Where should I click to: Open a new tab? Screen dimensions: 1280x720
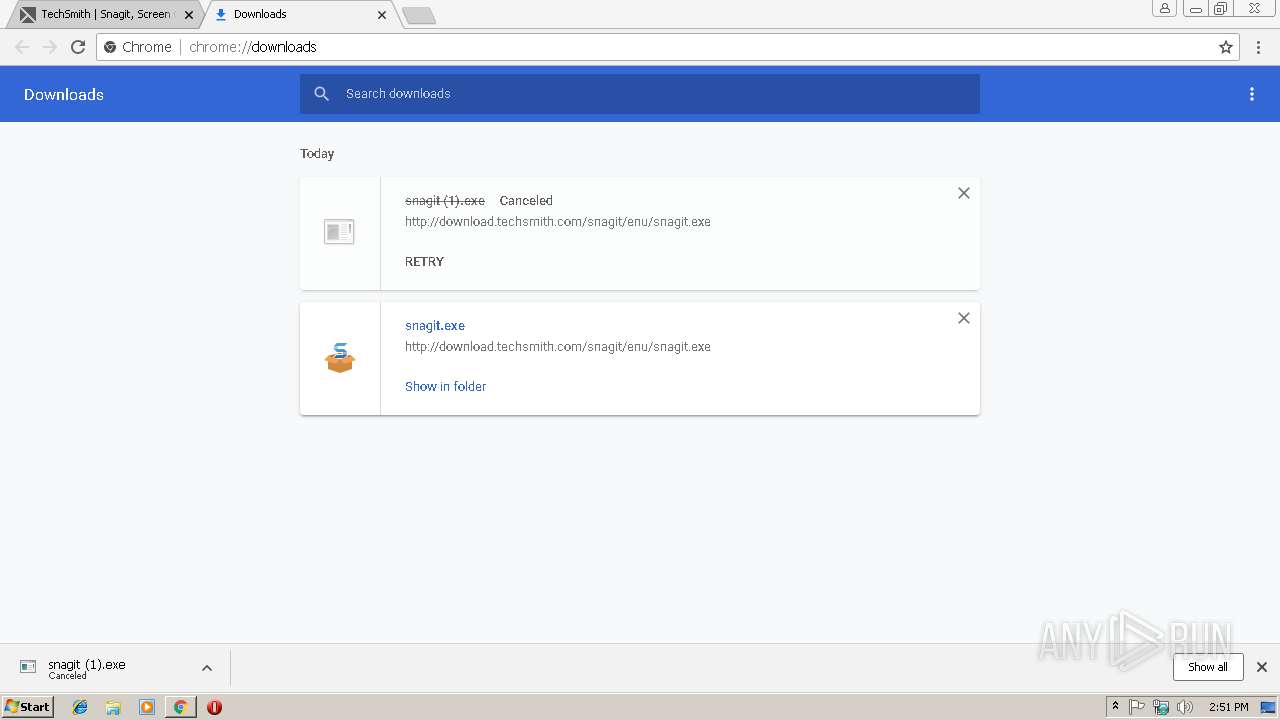pos(419,15)
